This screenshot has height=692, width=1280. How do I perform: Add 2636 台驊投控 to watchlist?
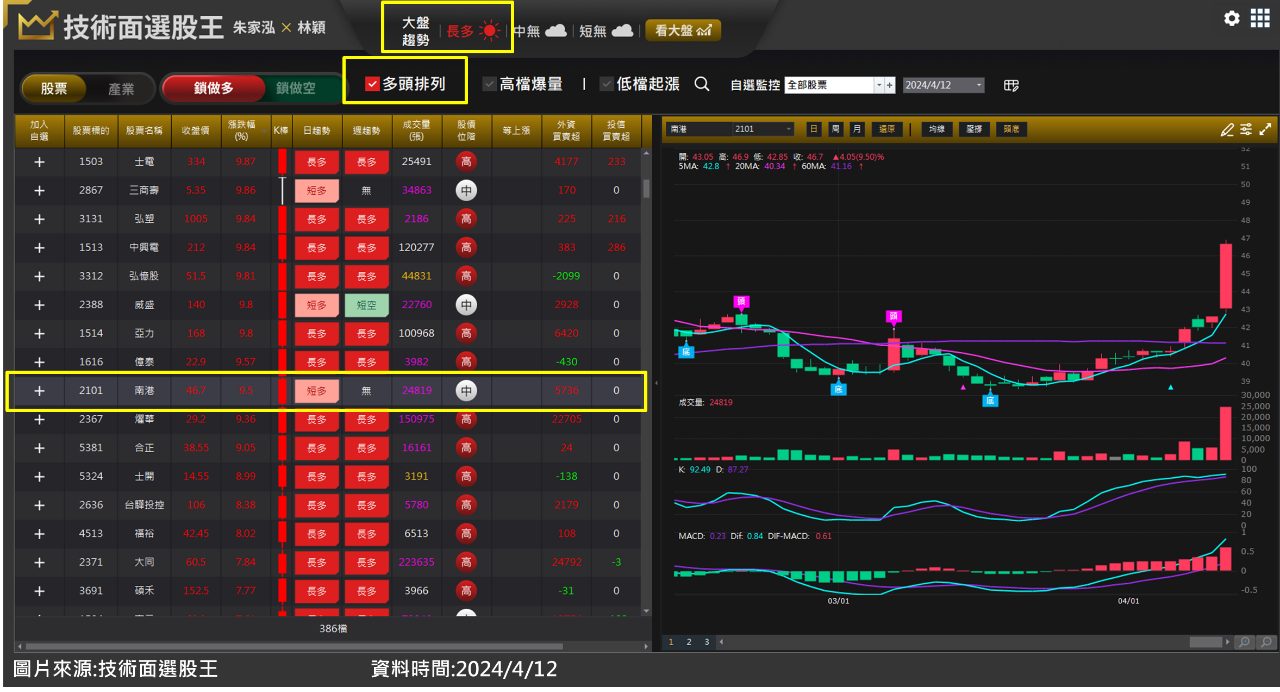tap(40, 505)
